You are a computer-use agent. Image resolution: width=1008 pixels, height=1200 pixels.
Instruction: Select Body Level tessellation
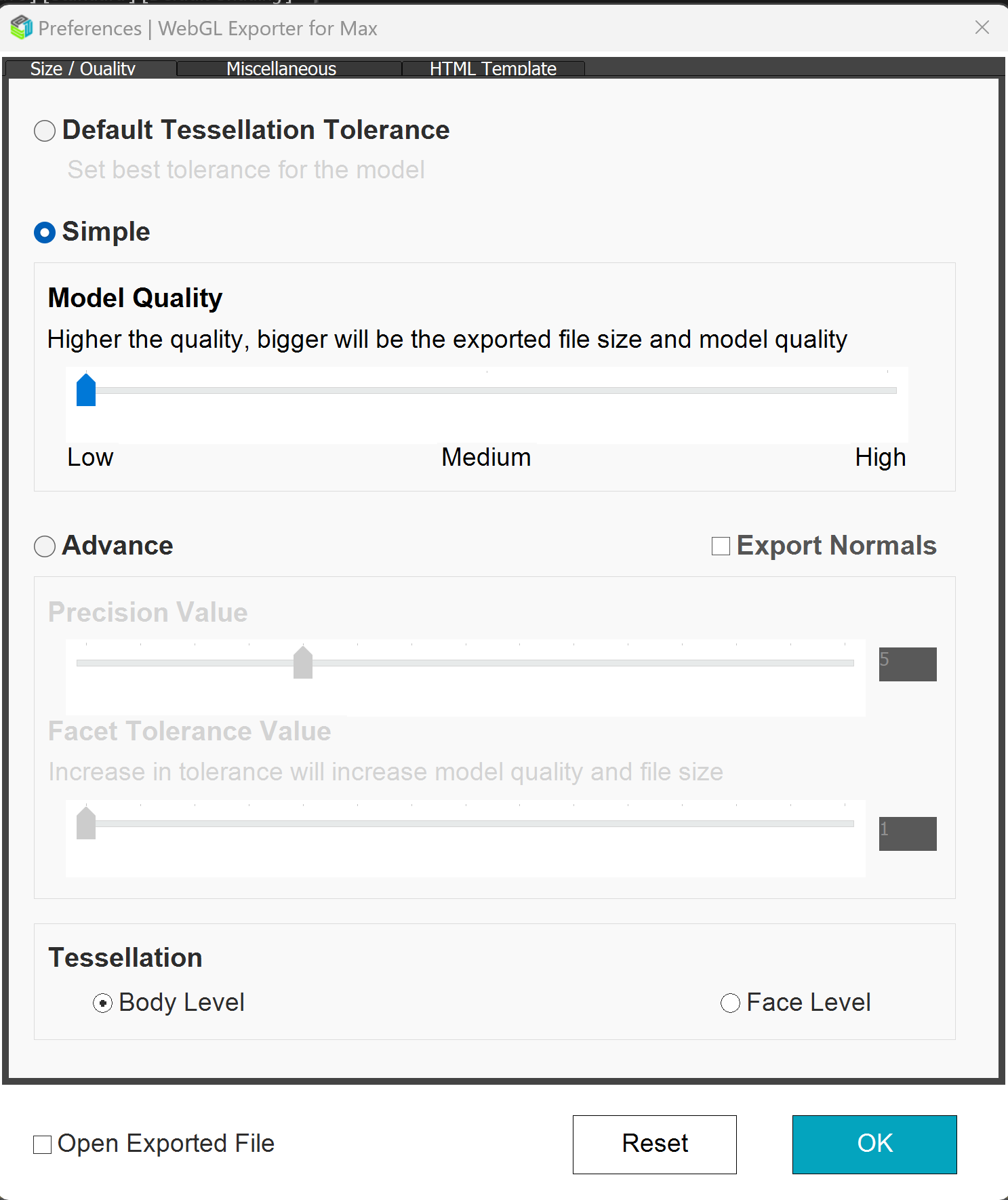103,1003
